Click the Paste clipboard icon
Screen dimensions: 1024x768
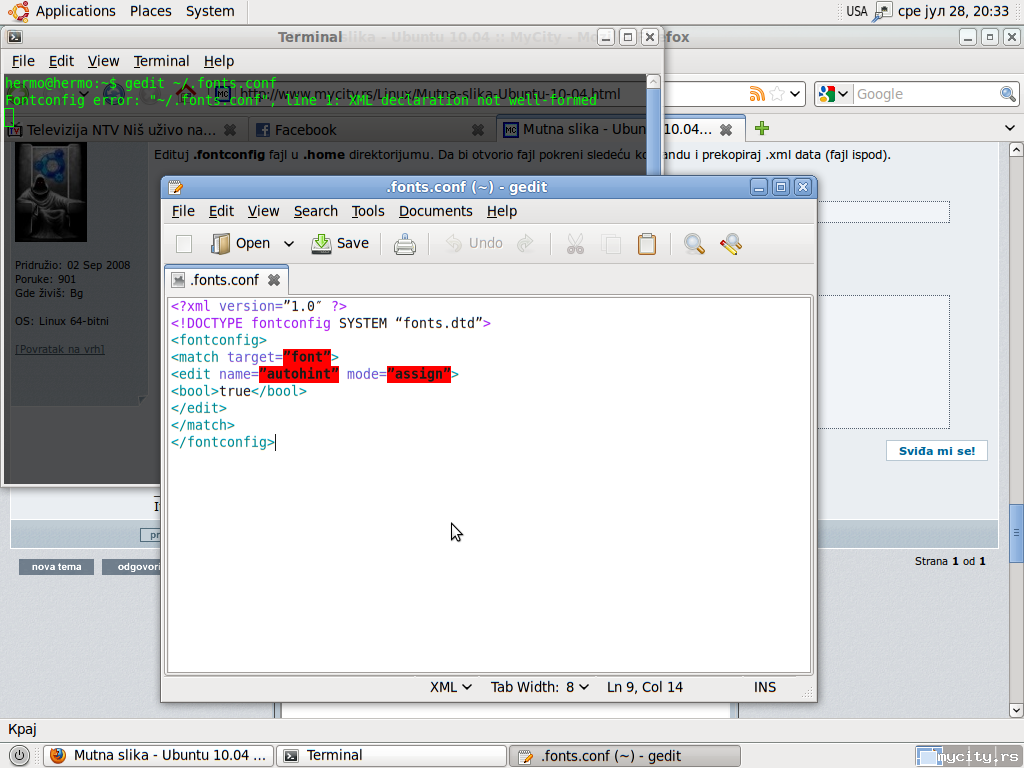tap(647, 244)
